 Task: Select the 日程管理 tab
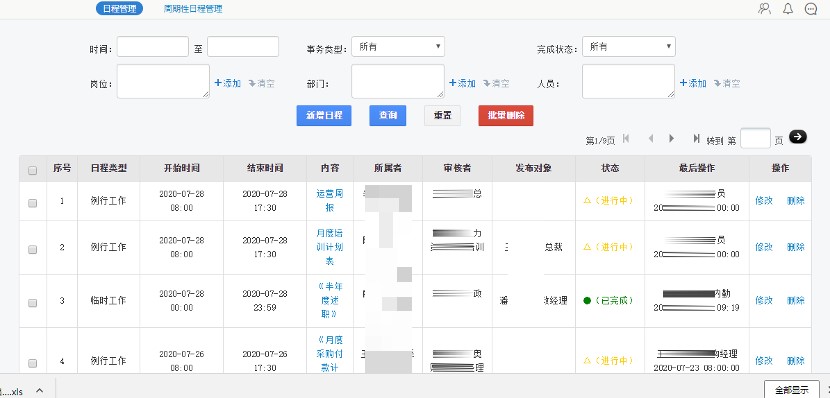tap(119, 8)
